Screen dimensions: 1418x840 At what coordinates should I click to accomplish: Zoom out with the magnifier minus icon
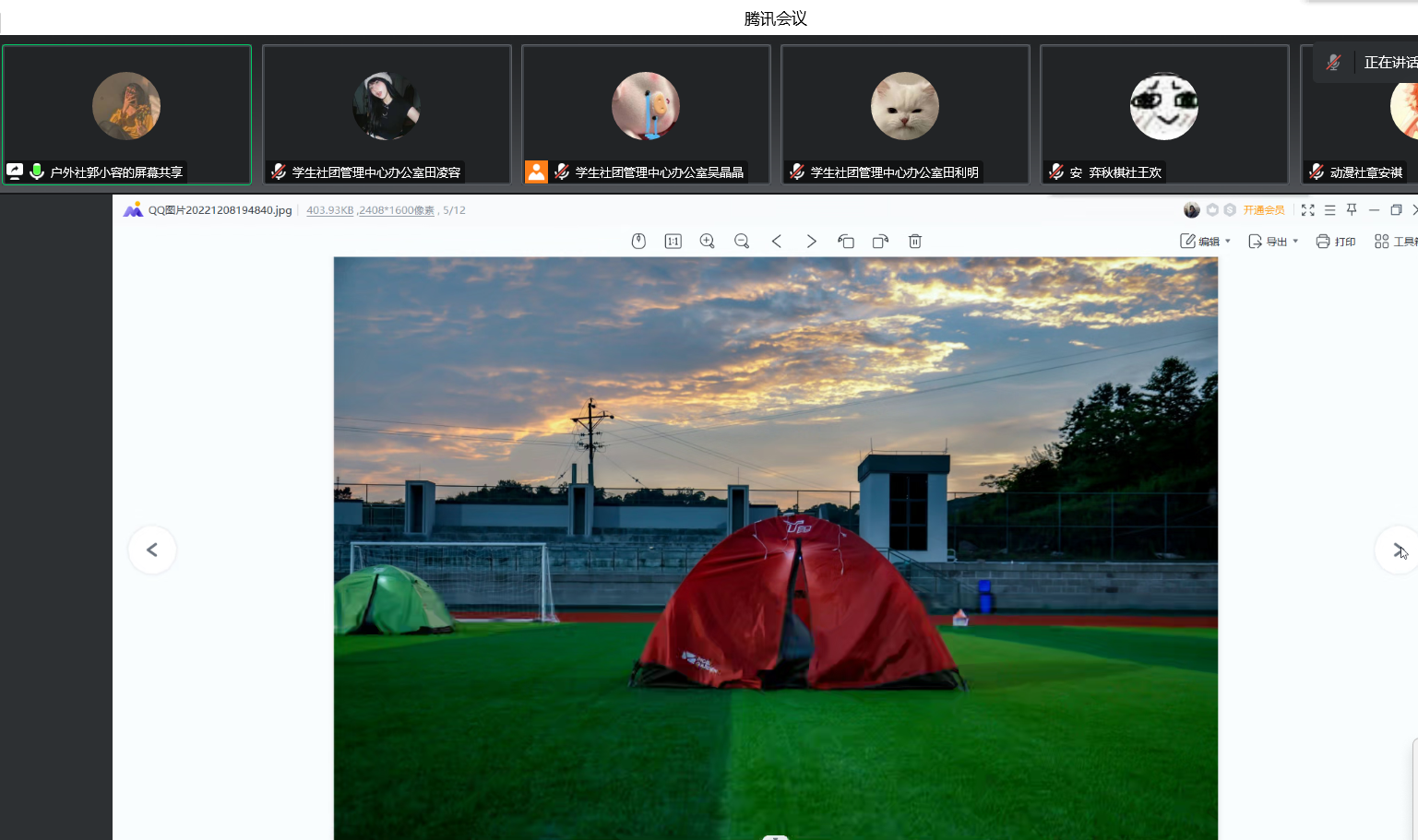tap(742, 242)
